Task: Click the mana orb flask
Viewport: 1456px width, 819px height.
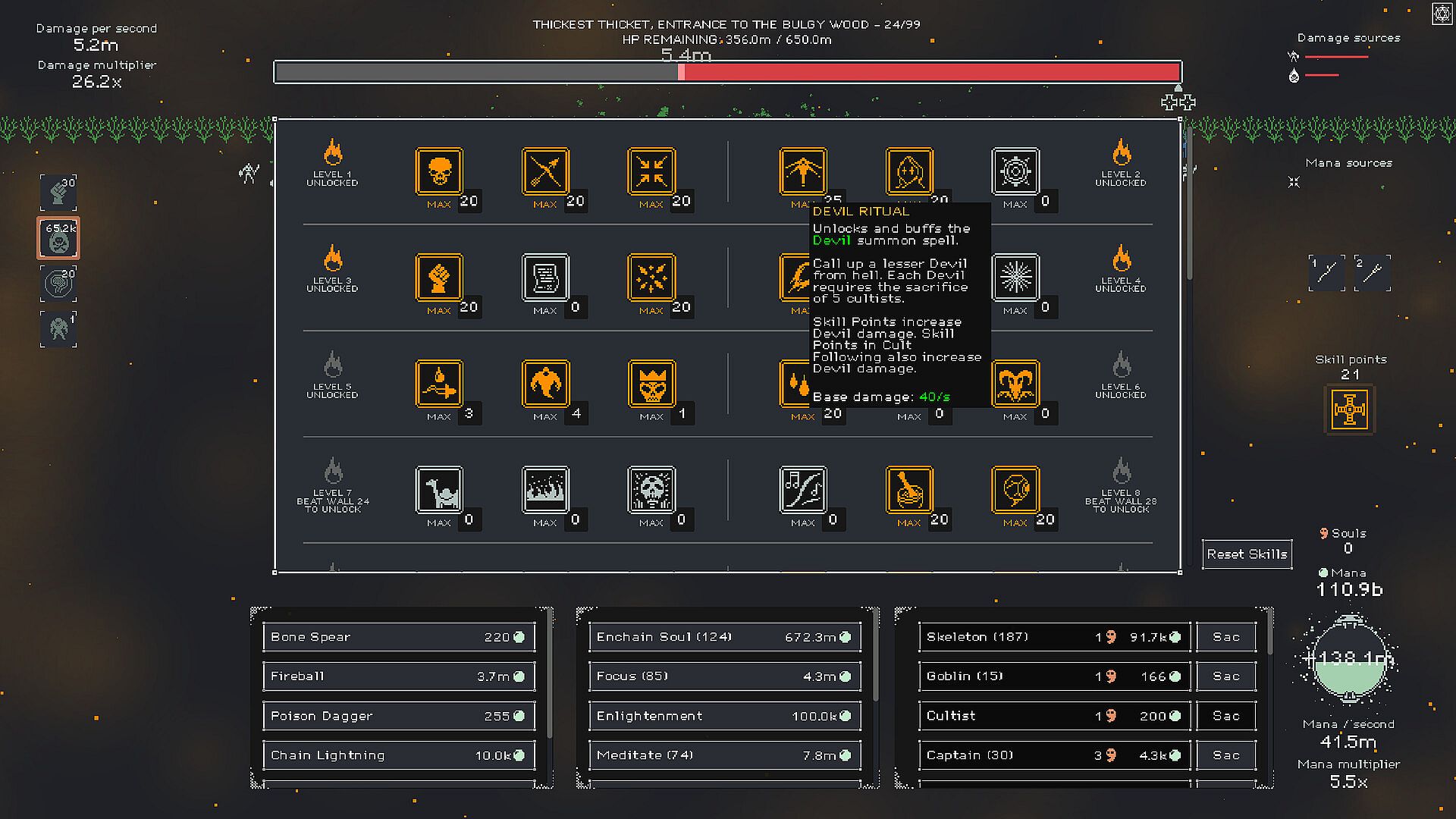Action: coord(1349,660)
